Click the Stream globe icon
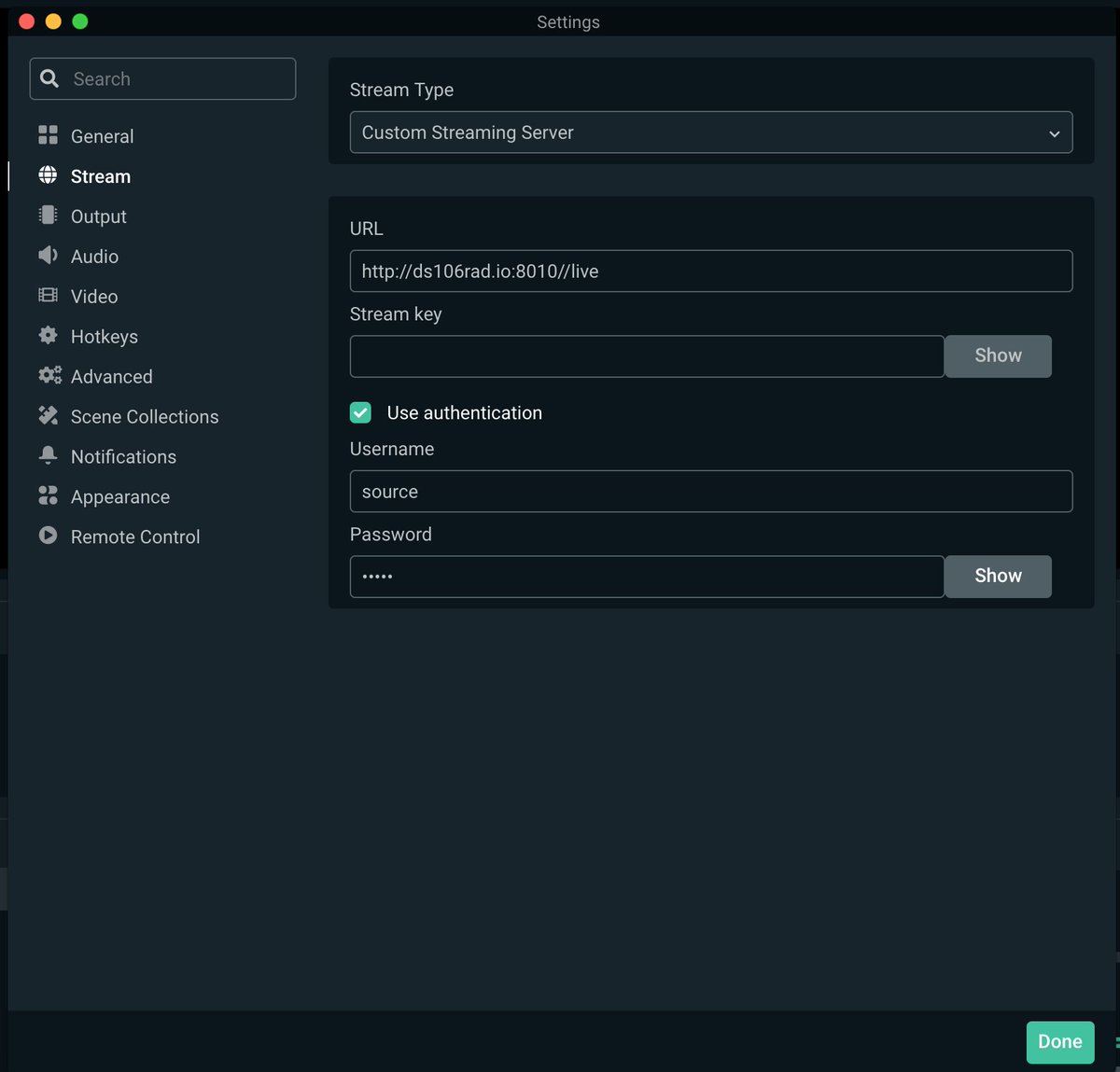Screen dimensions: 1120x1072 click(x=48, y=175)
